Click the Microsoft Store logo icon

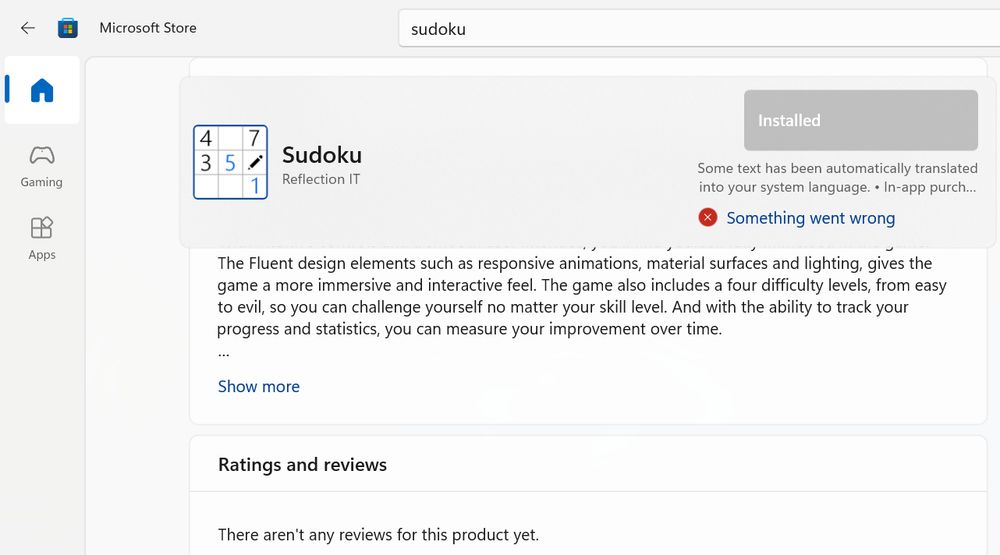coord(68,28)
